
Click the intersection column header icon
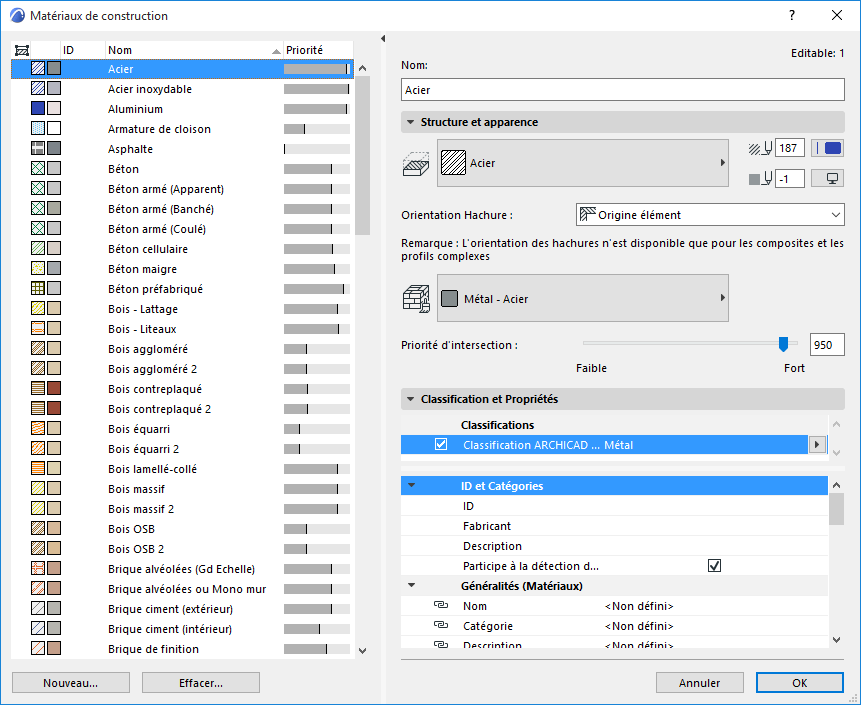coord(22,51)
